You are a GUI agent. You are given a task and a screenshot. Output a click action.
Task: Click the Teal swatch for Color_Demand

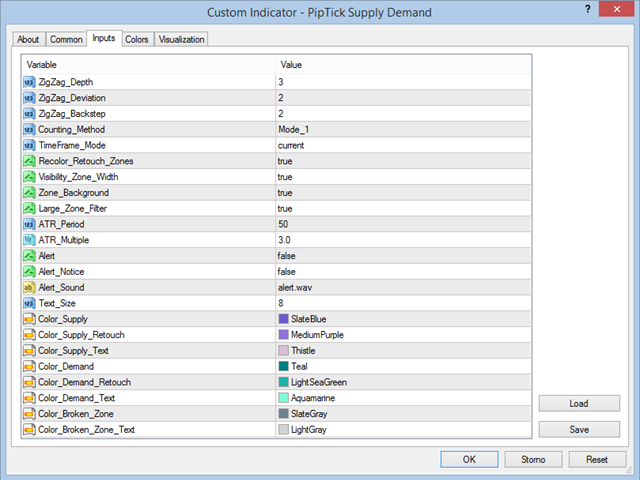coord(284,366)
